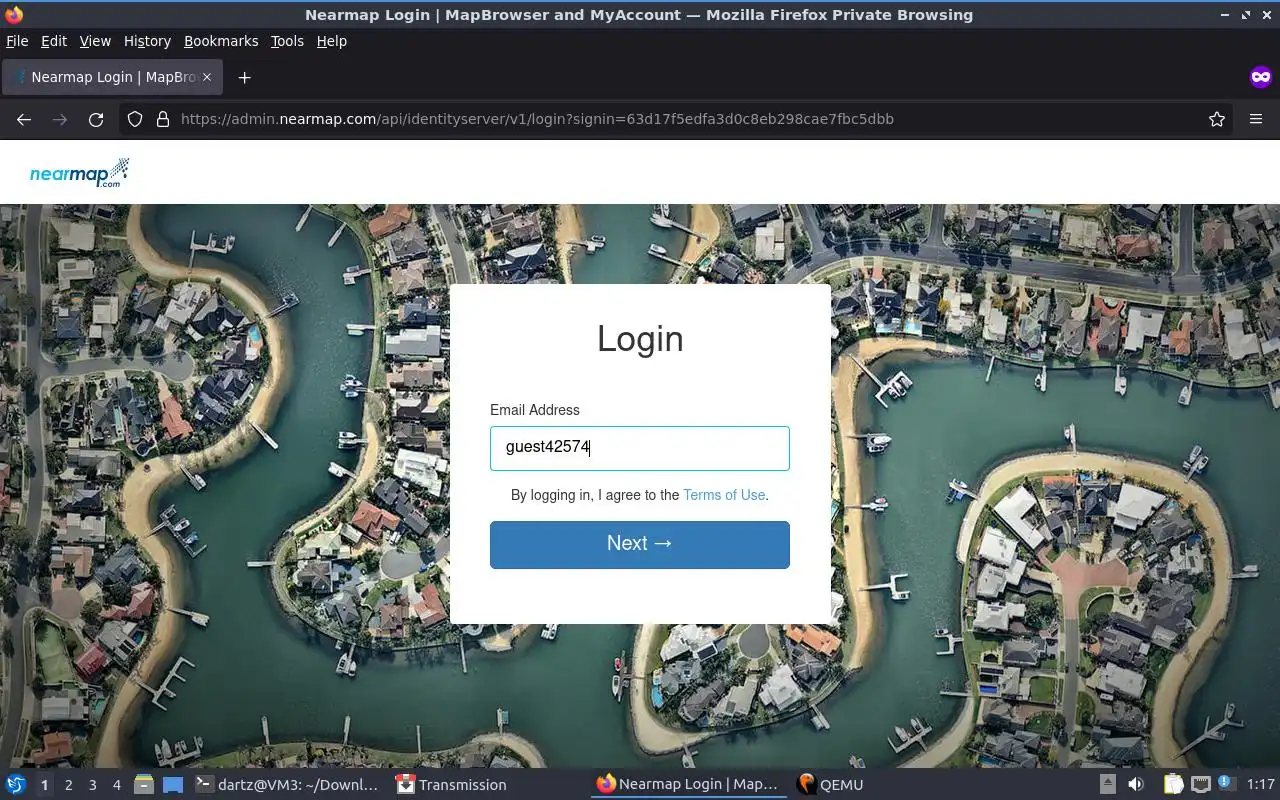Open Firefox hamburger application menu
The width and height of the screenshot is (1280, 800).
point(1256,119)
